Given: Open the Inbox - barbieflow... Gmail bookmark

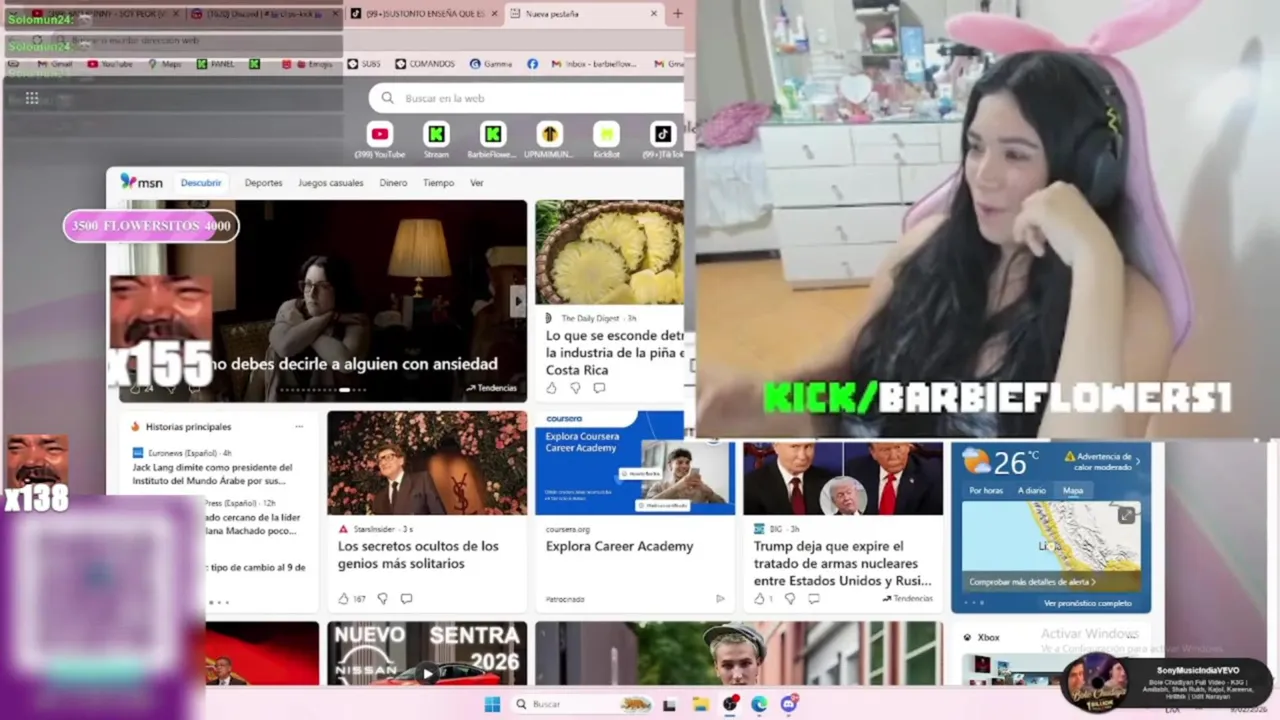Looking at the screenshot, I should coord(594,64).
